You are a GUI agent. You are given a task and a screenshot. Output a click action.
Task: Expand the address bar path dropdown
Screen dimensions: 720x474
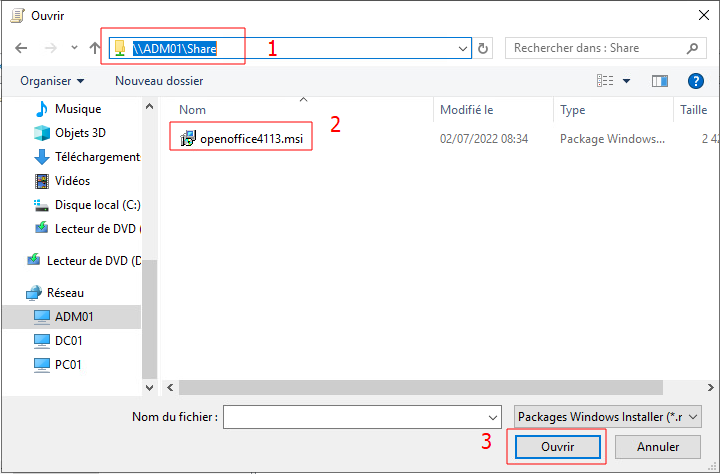[x=463, y=48]
